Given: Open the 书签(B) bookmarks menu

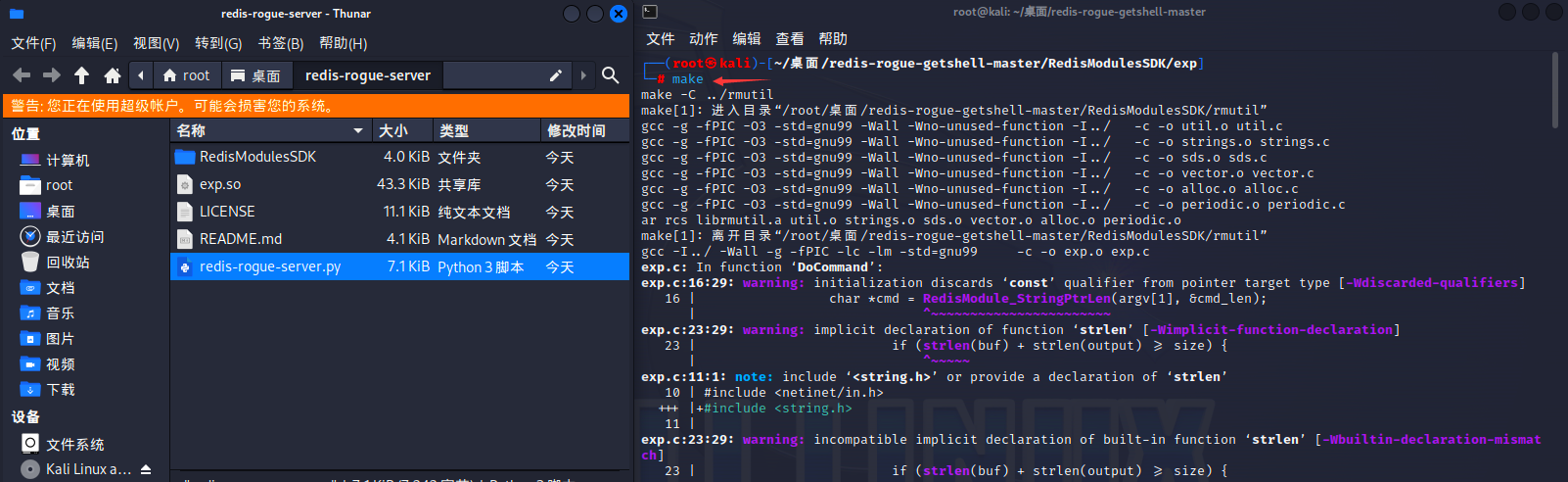Looking at the screenshot, I should pyautogui.click(x=281, y=43).
